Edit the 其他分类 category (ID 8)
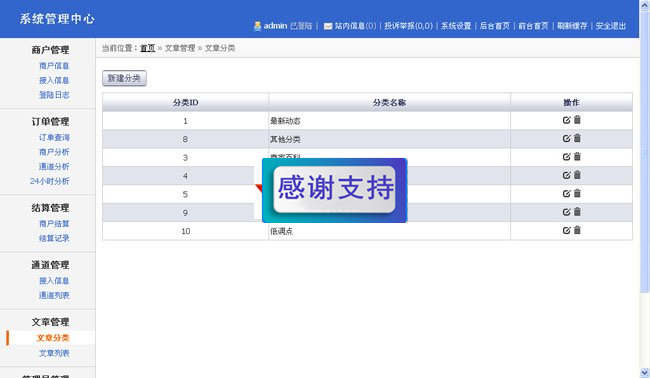Viewport: 650px width, 378px height. coord(566,138)
